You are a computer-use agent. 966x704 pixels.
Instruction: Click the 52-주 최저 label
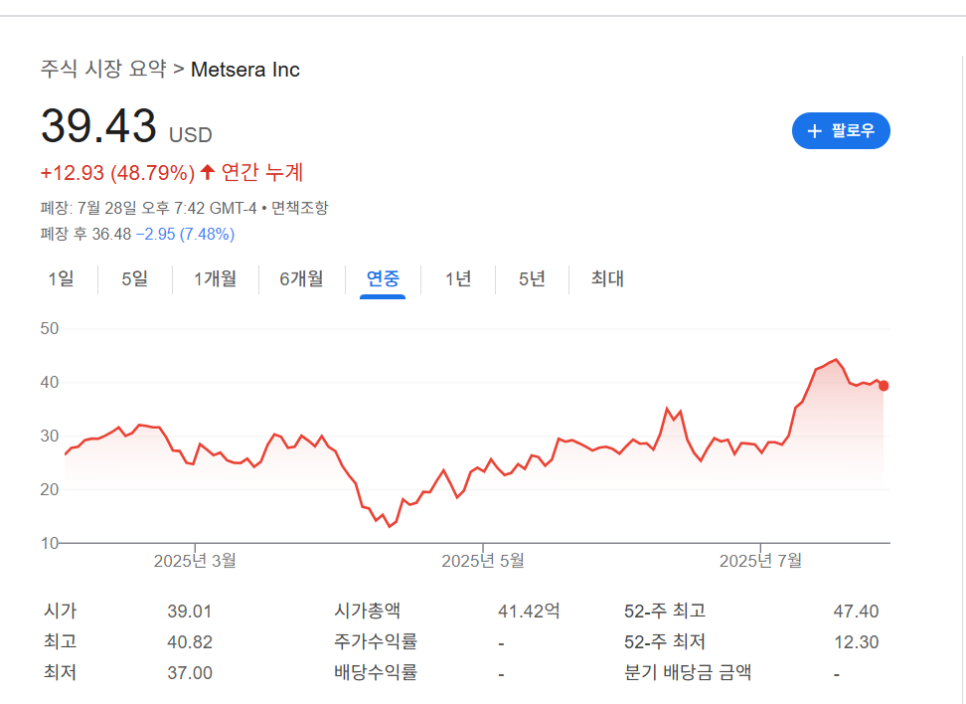coord(665,642)
